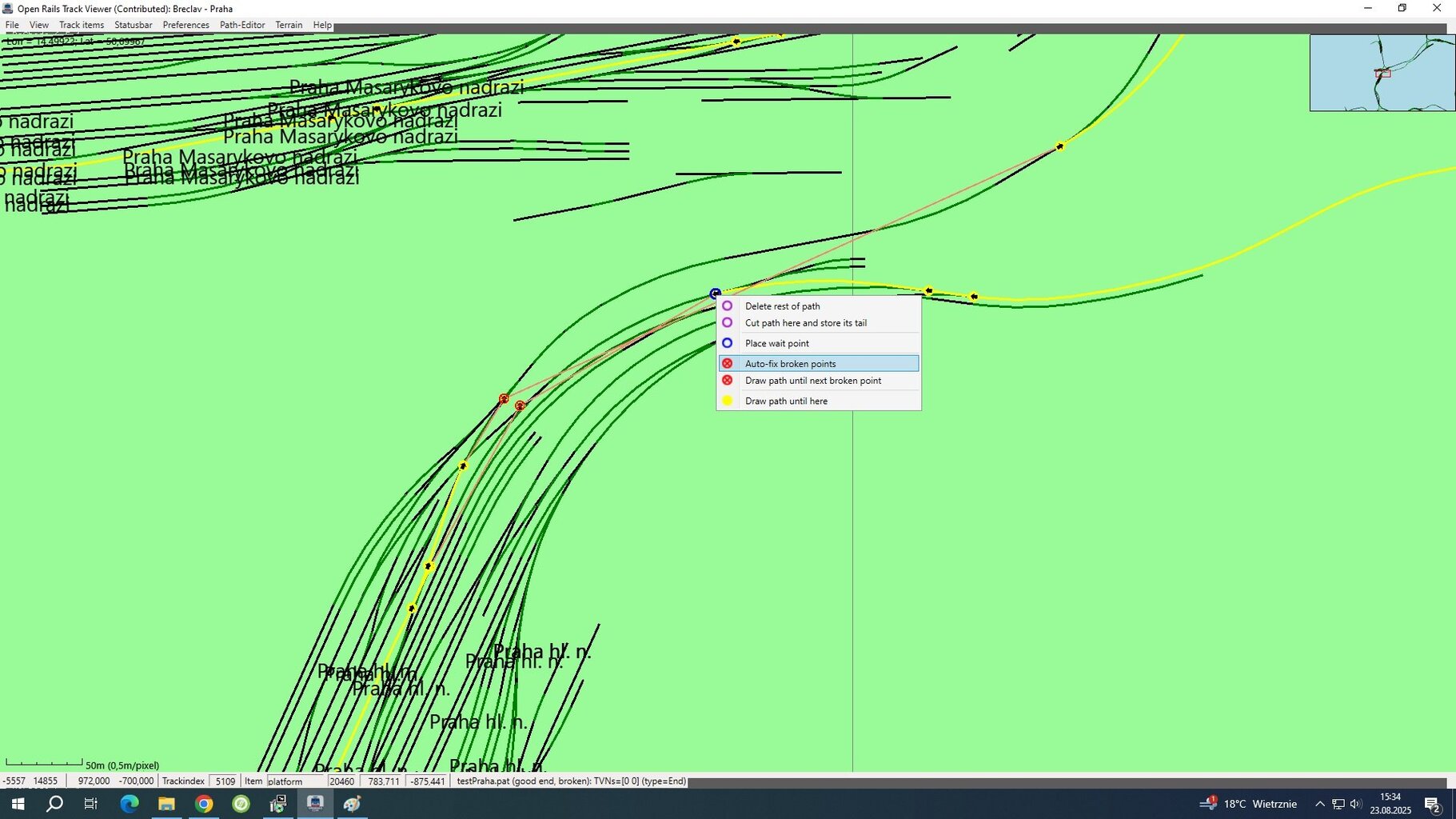
Task: Choose 'Draw path until next broken point'
Action: point(812,381)
